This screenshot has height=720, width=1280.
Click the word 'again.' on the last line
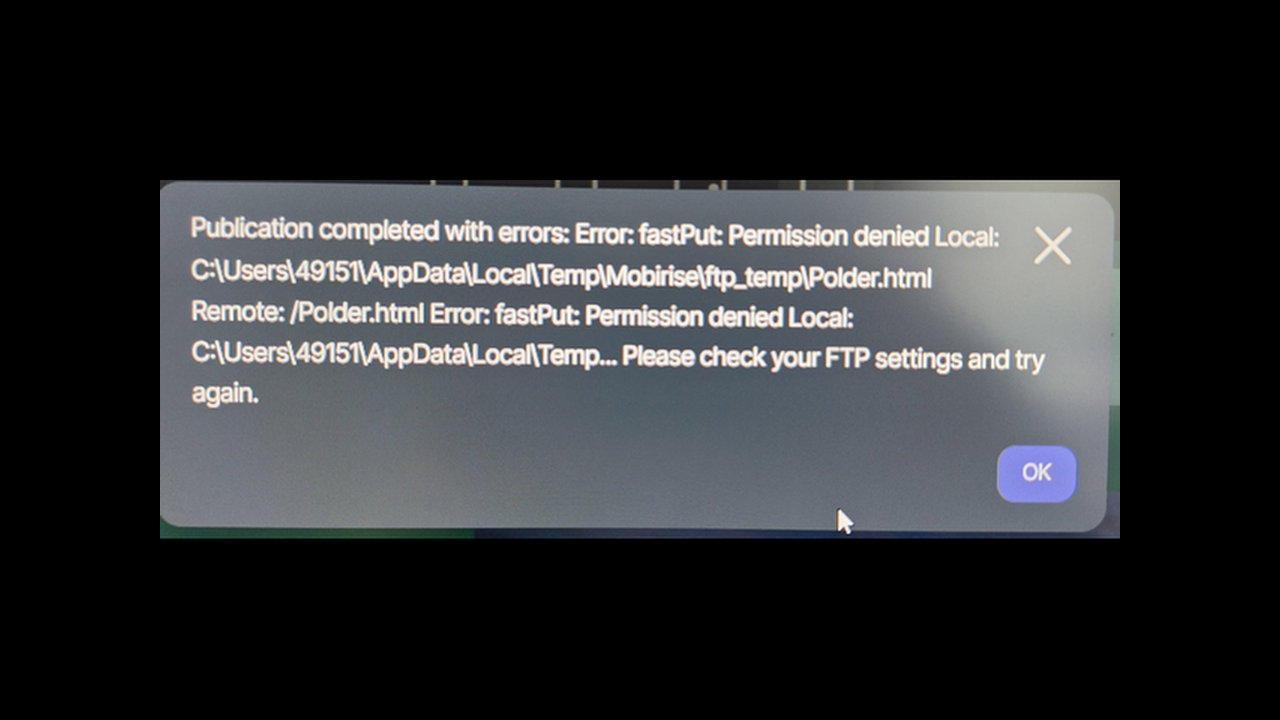click(x=225, y=394)
